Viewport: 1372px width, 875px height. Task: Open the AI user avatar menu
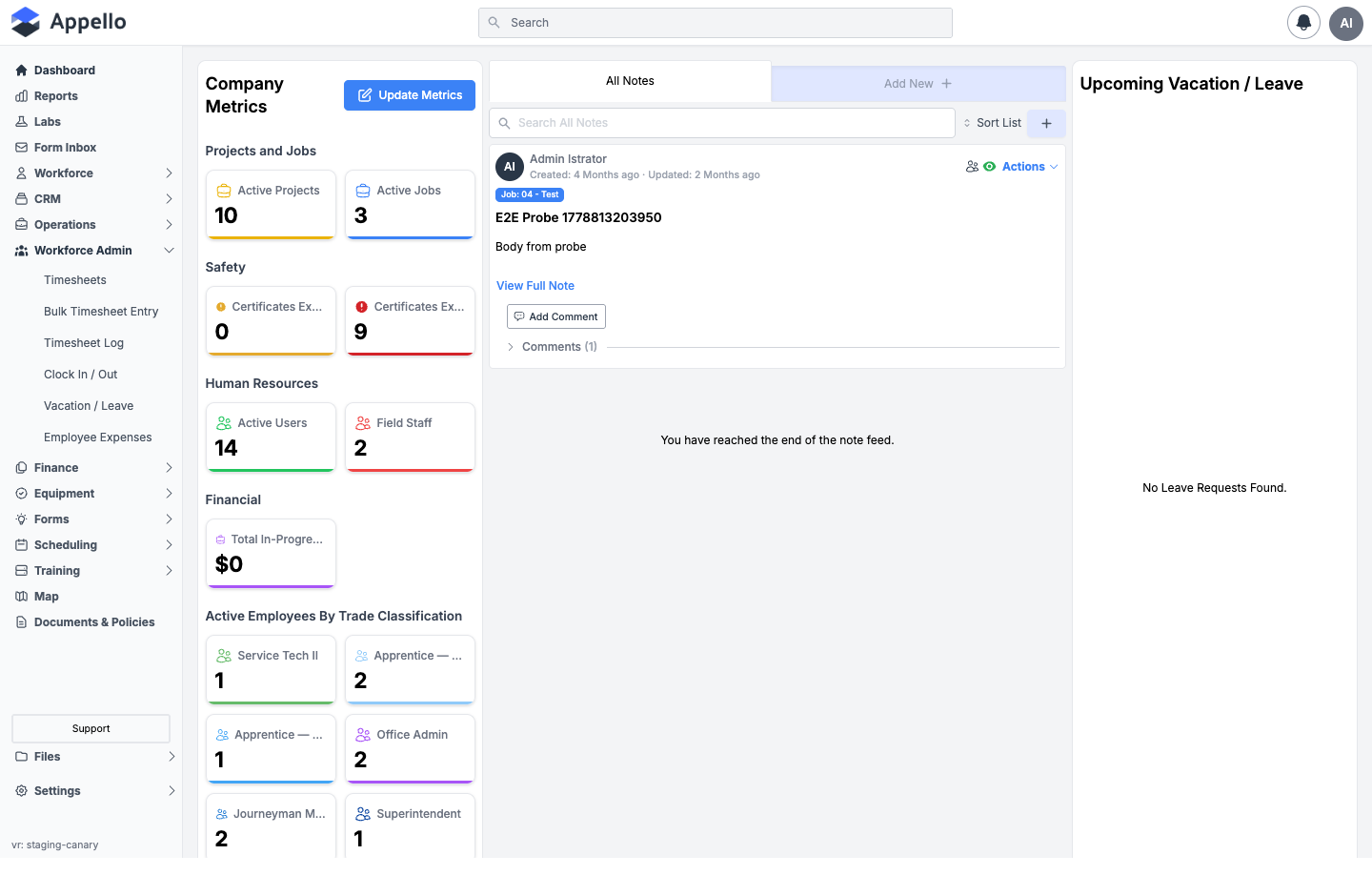[1346, 23]
